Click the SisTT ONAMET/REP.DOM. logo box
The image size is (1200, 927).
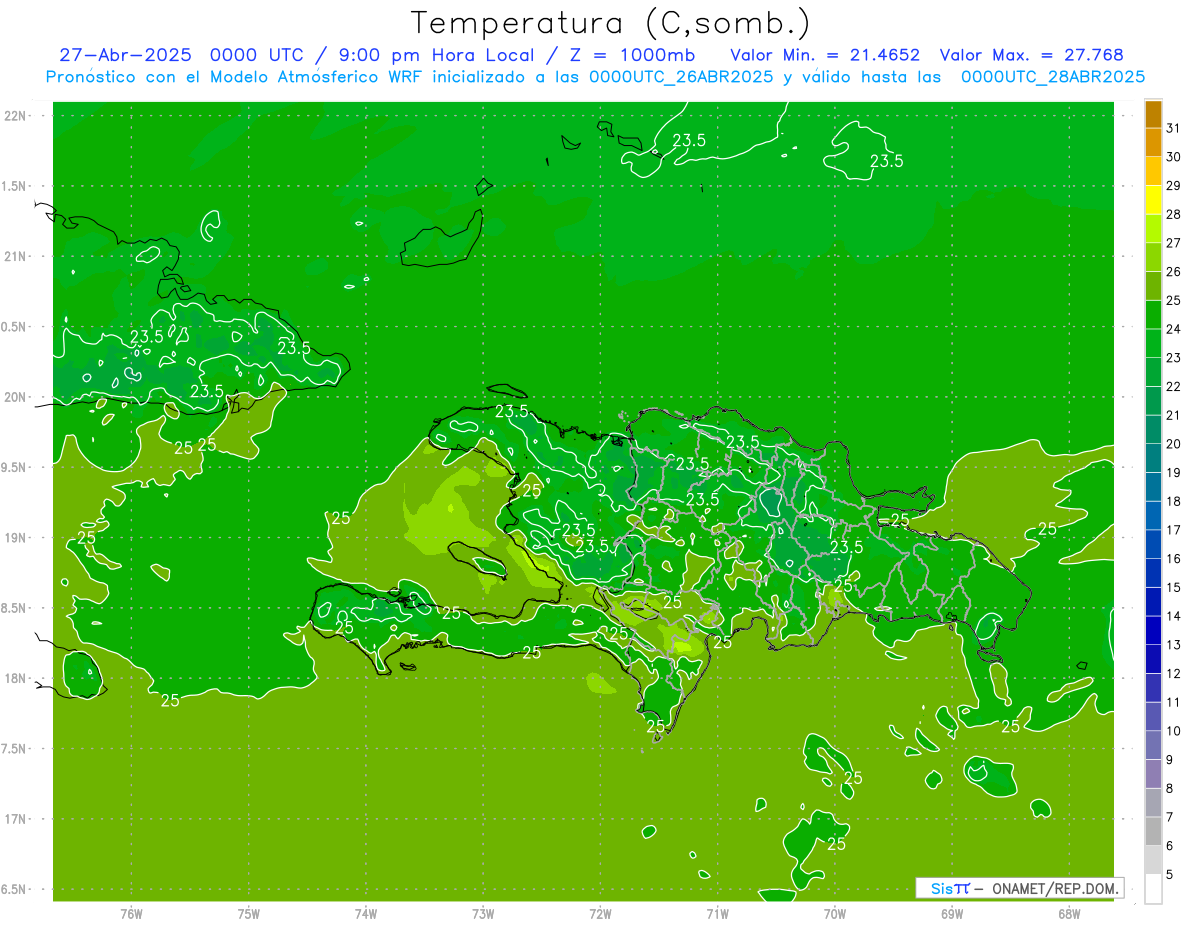[1019, 888]
